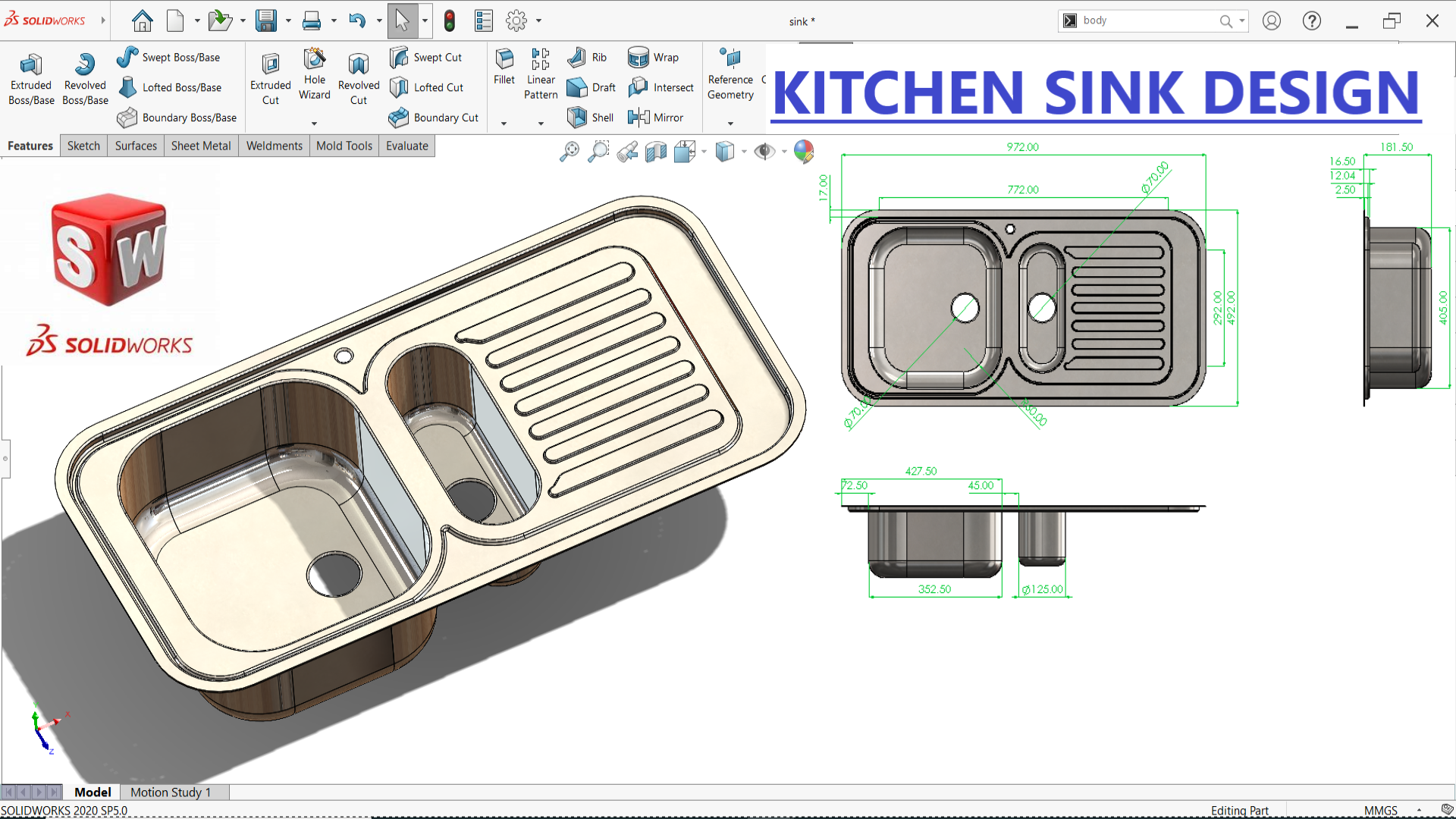Toggle the Hide/Show Items eye icon
The height and width of the screenshot is (819, 1456).
coord(764,152)
